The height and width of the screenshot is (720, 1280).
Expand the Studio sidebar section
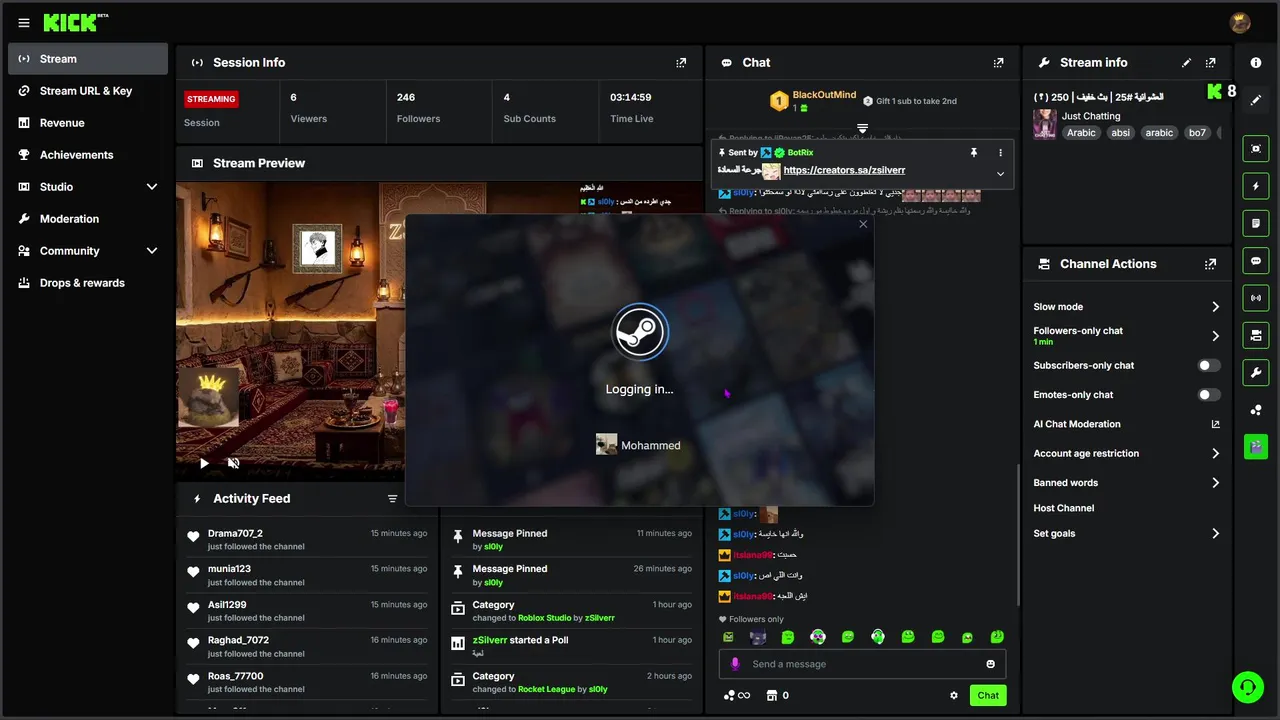click(x=152, y=187)
